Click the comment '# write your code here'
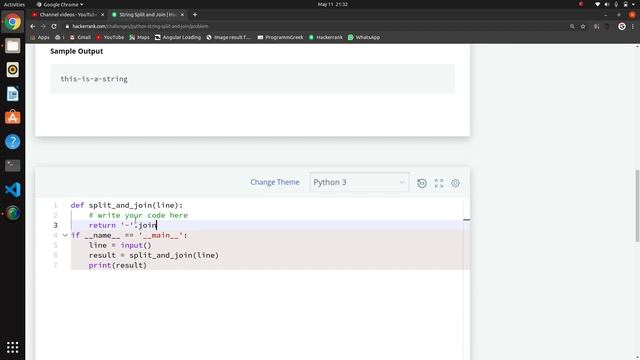This screenshot has height=360, width=640. coord(138,215)
